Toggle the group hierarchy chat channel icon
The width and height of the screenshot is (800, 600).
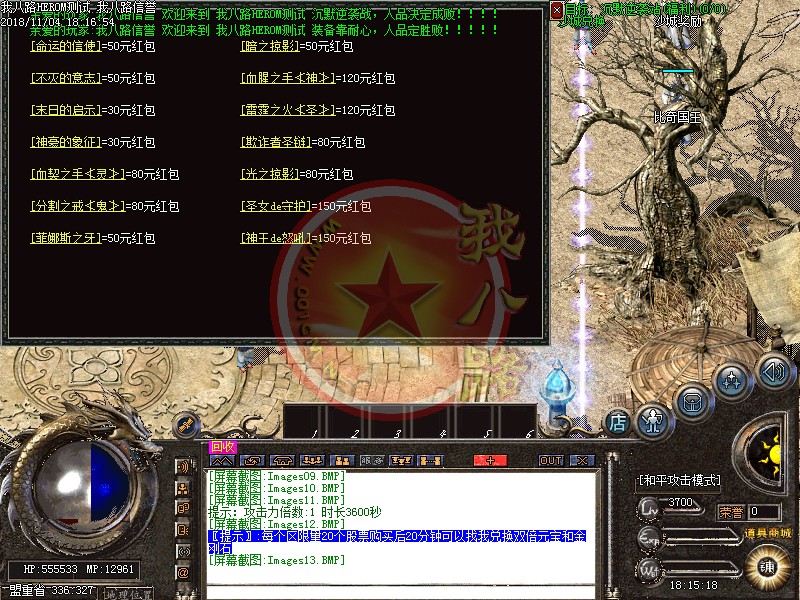coord(183,488)
